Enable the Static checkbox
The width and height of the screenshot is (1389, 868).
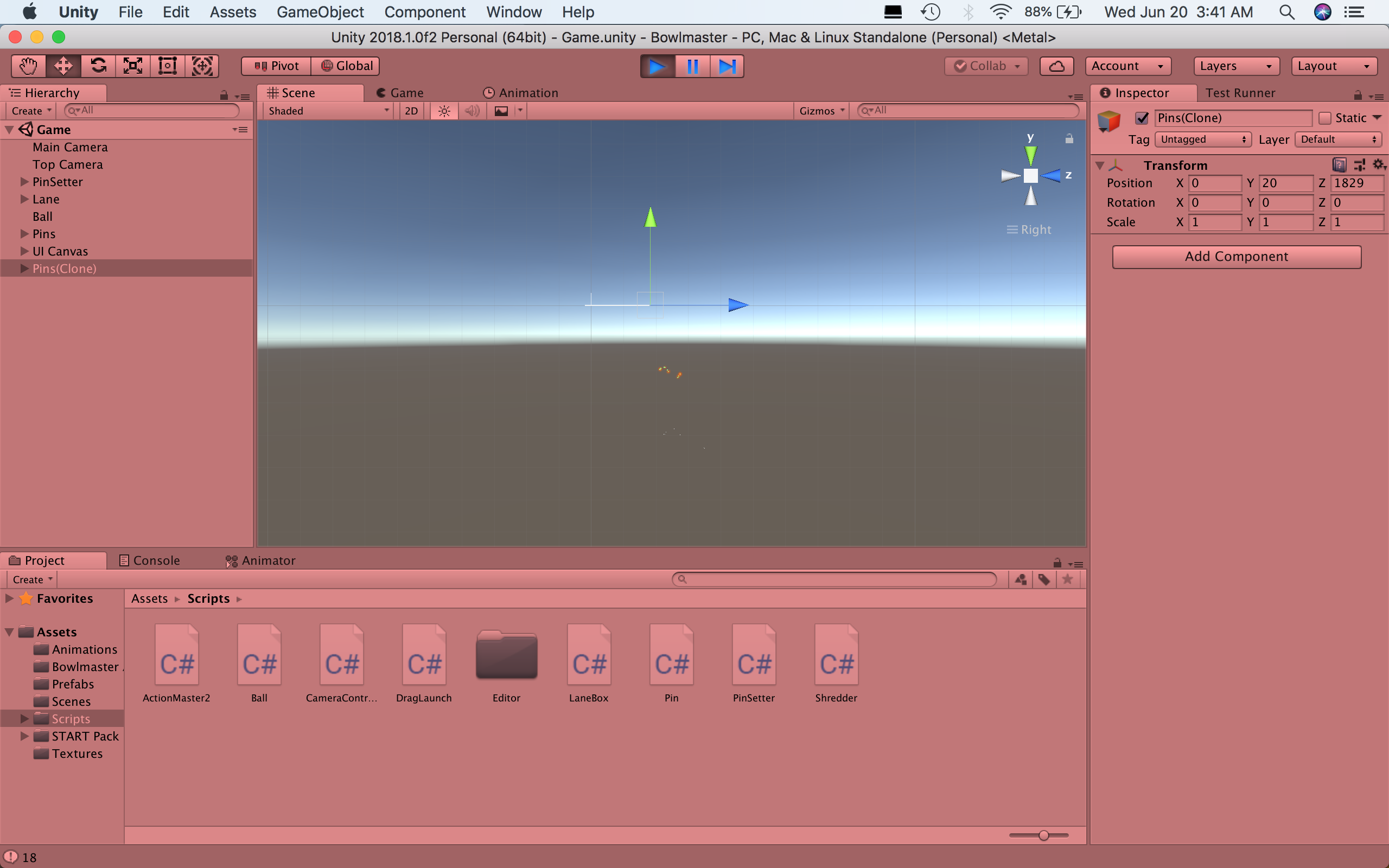click(1325, 118)
